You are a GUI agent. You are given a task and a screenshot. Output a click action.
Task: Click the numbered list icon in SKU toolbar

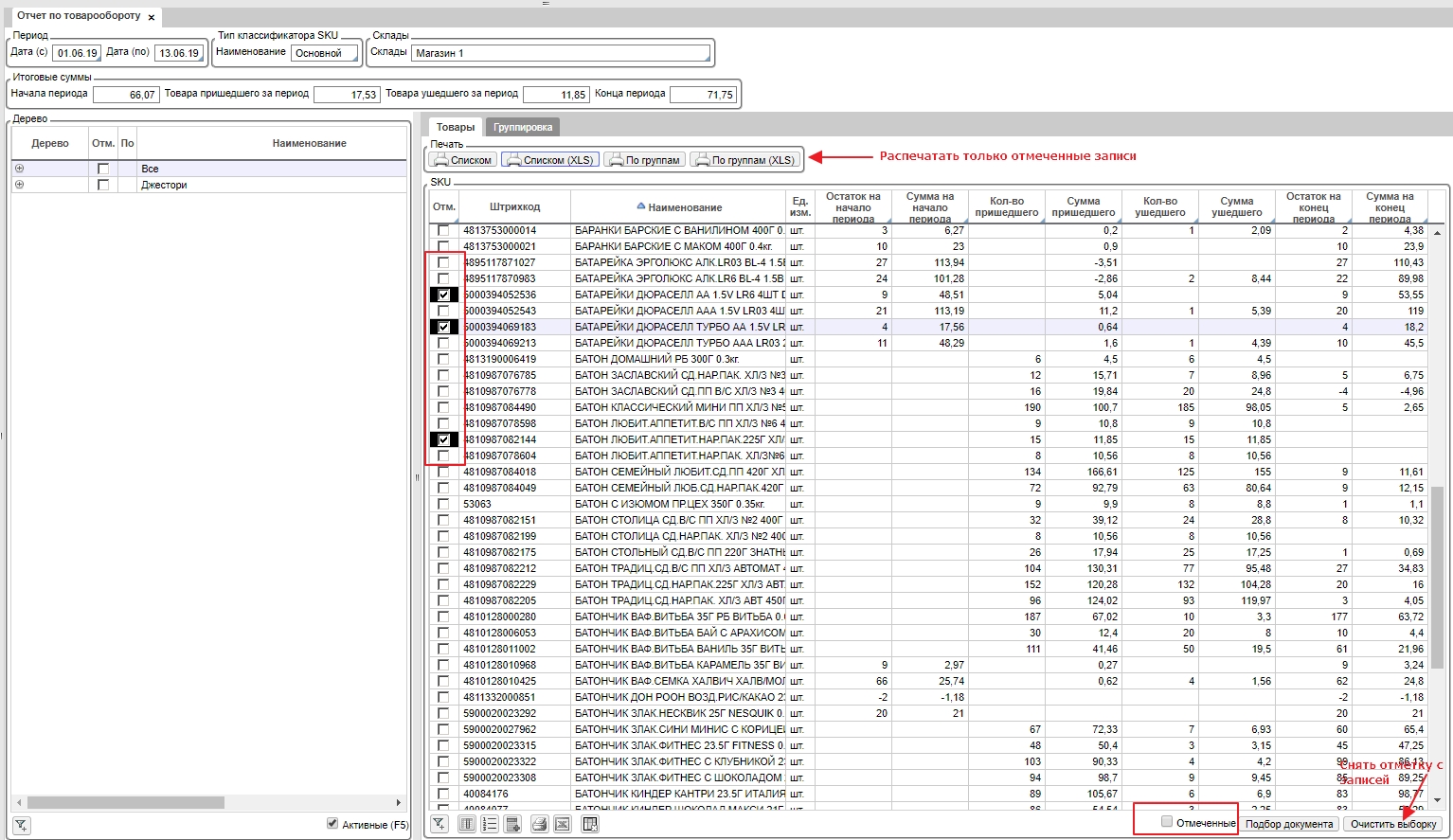490,824
